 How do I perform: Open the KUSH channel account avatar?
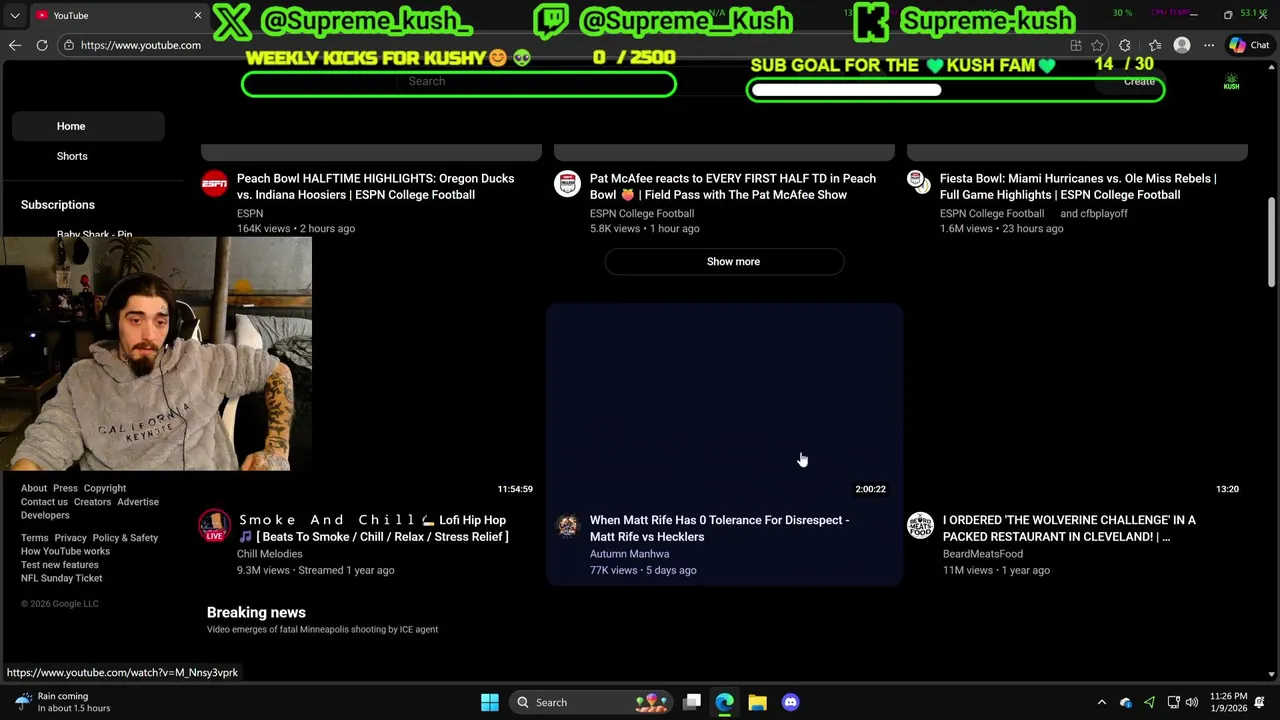1231,82
